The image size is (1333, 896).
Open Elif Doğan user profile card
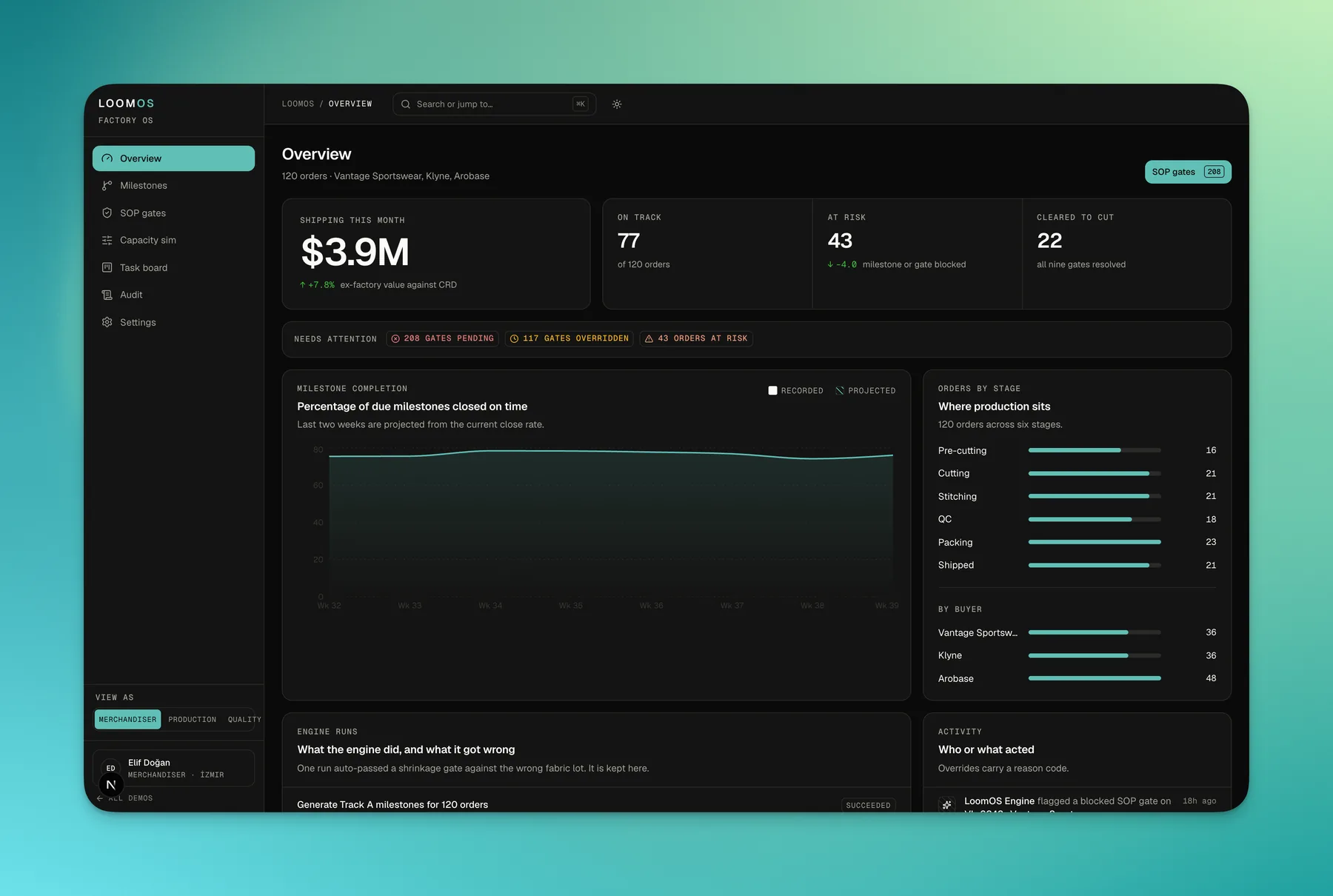point(173,769)
